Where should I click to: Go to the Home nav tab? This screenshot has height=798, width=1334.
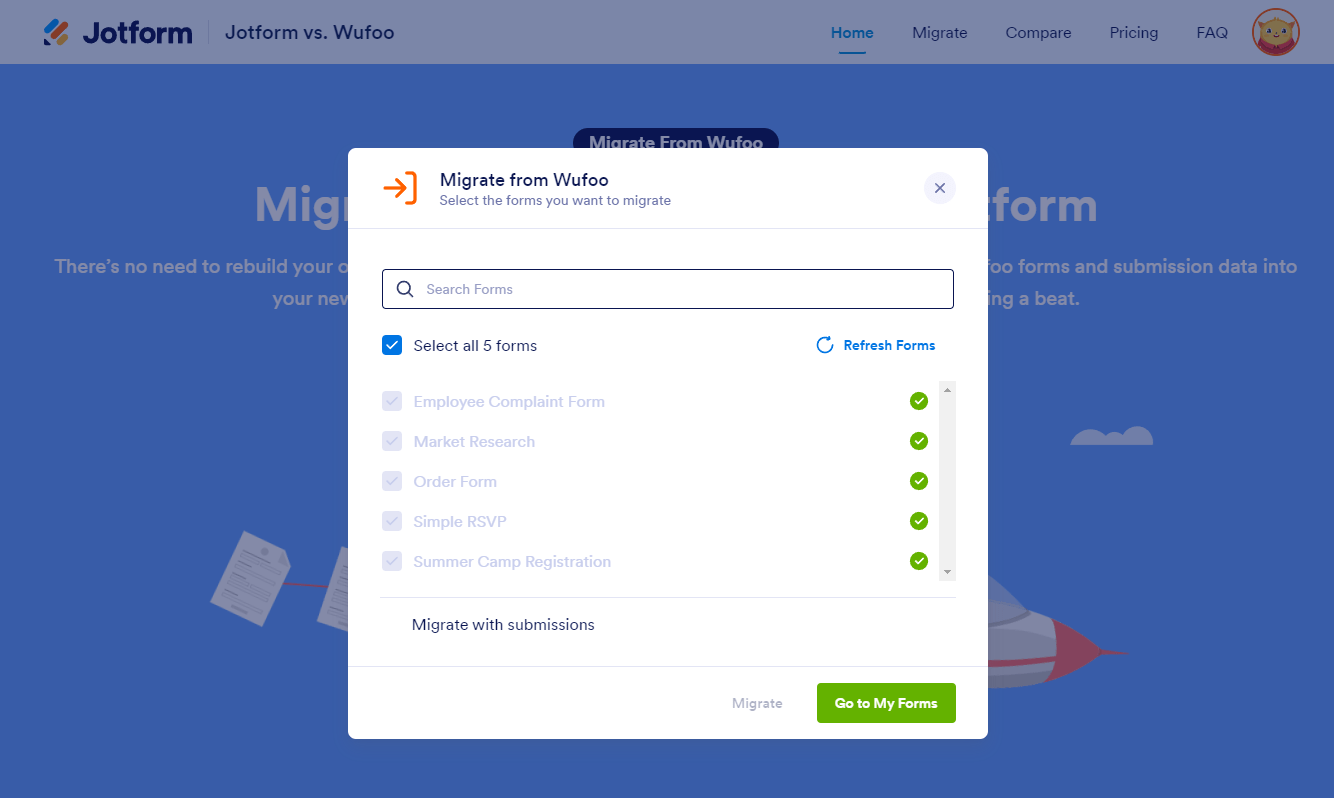tap(852, 33)
